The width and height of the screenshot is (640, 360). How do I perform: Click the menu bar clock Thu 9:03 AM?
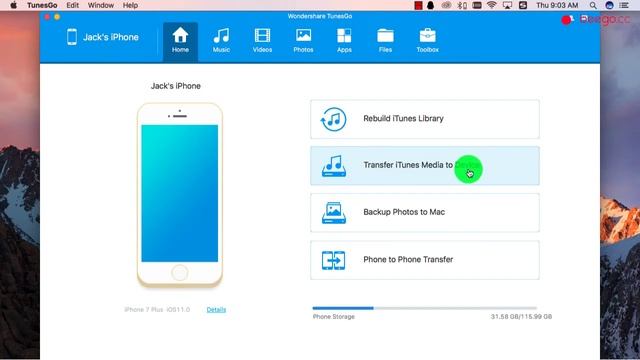pos(557,5)
